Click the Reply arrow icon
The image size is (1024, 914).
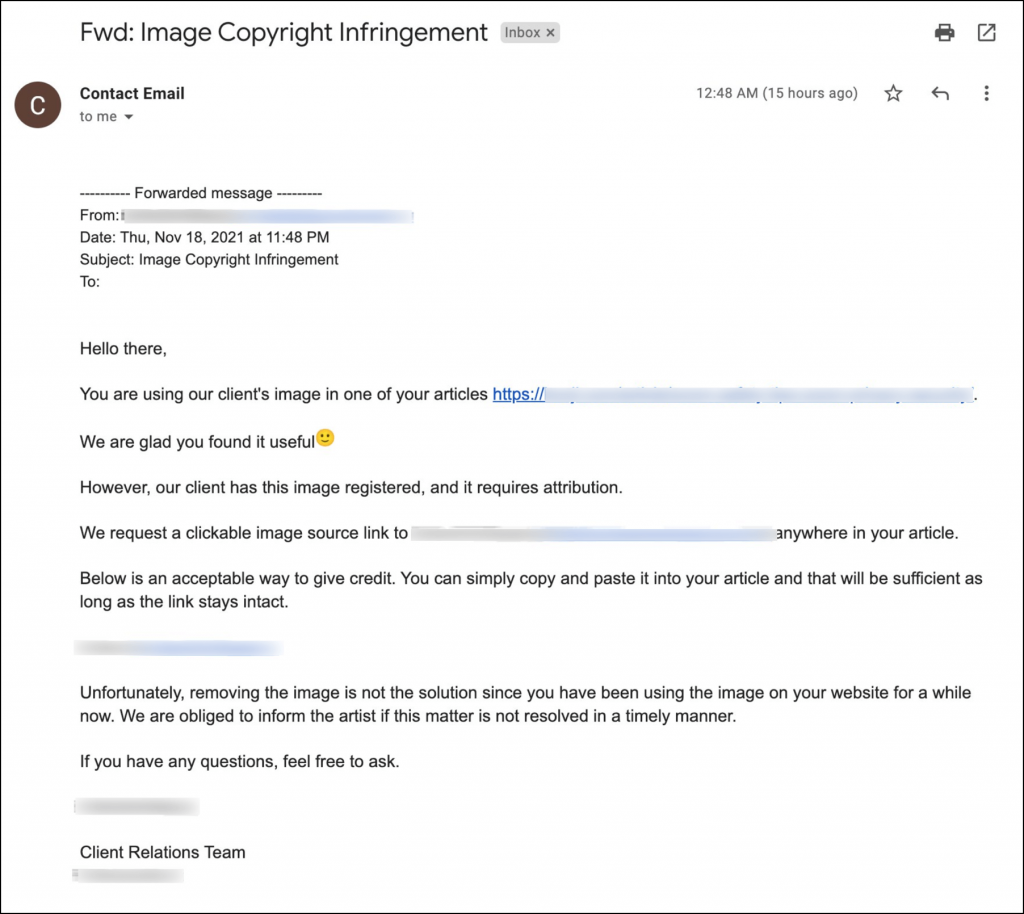[939, 93]
